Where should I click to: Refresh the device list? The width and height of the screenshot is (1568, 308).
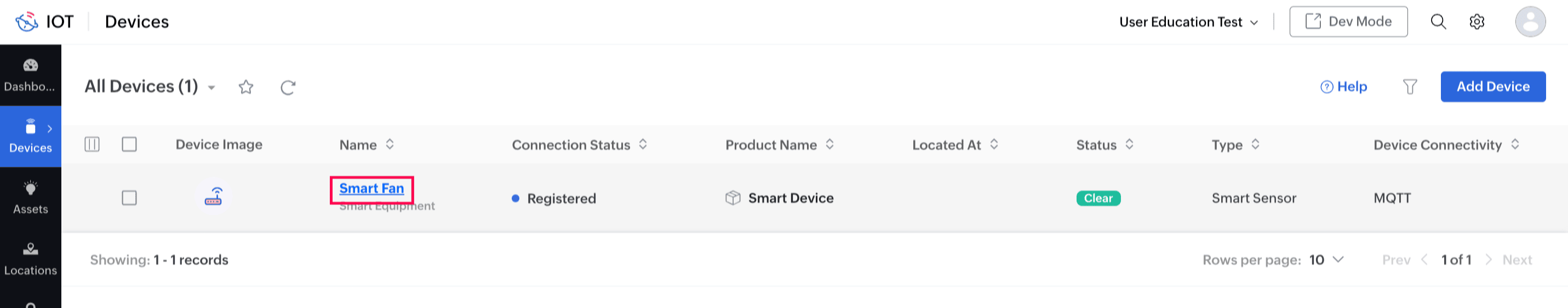(288, 87)
